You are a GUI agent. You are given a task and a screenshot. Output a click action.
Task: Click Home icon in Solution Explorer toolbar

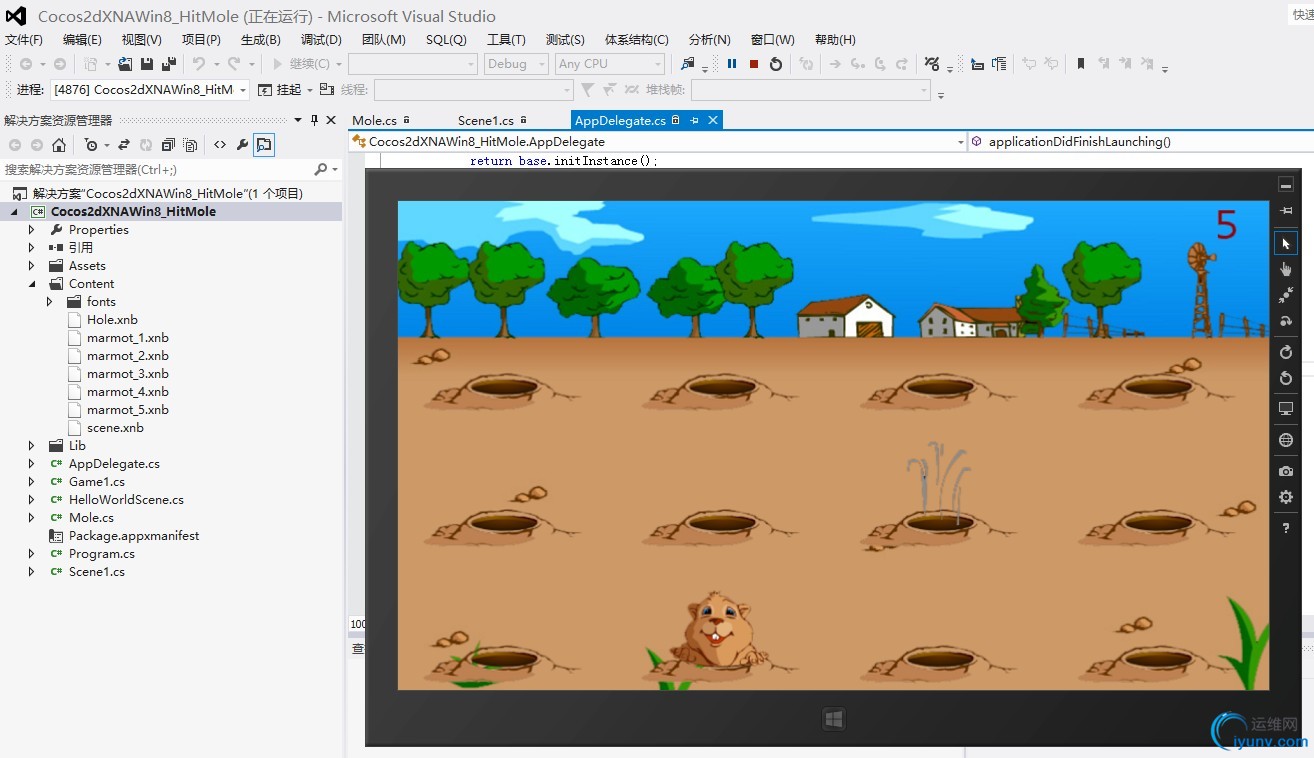point(59,145)
